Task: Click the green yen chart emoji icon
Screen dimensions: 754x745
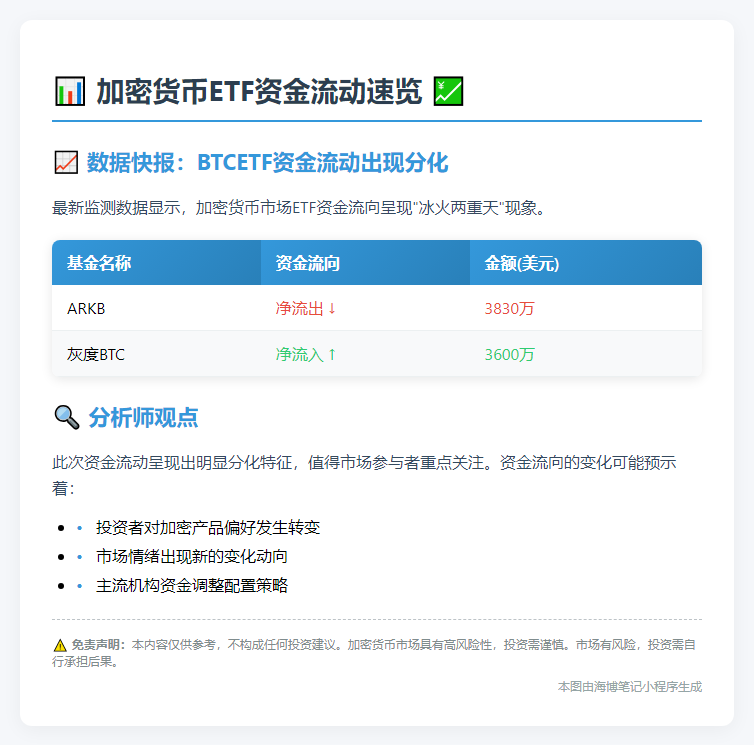Action: coord(448,91)
